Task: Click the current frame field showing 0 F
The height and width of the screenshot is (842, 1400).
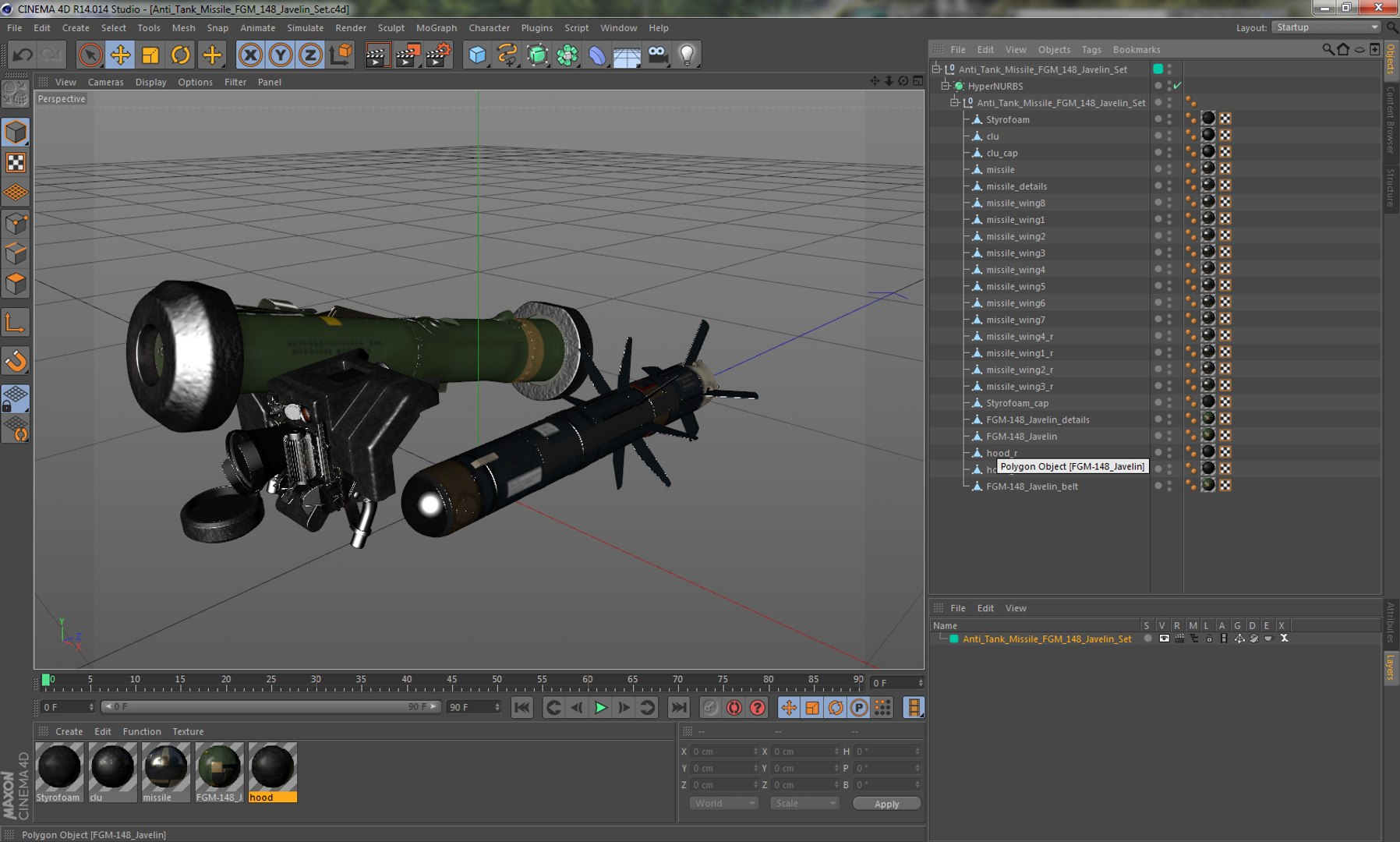Action: (897, 683)
